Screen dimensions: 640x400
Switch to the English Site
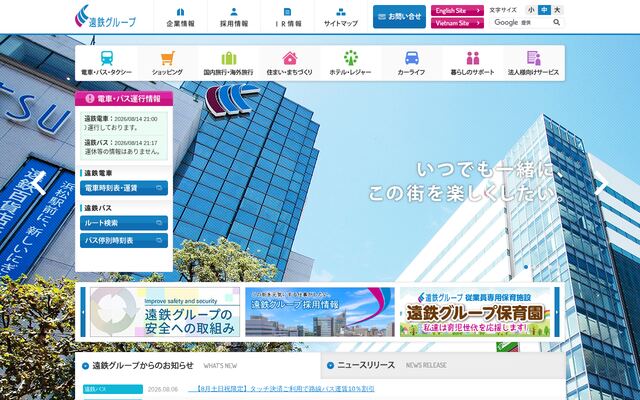coord(457,11)
